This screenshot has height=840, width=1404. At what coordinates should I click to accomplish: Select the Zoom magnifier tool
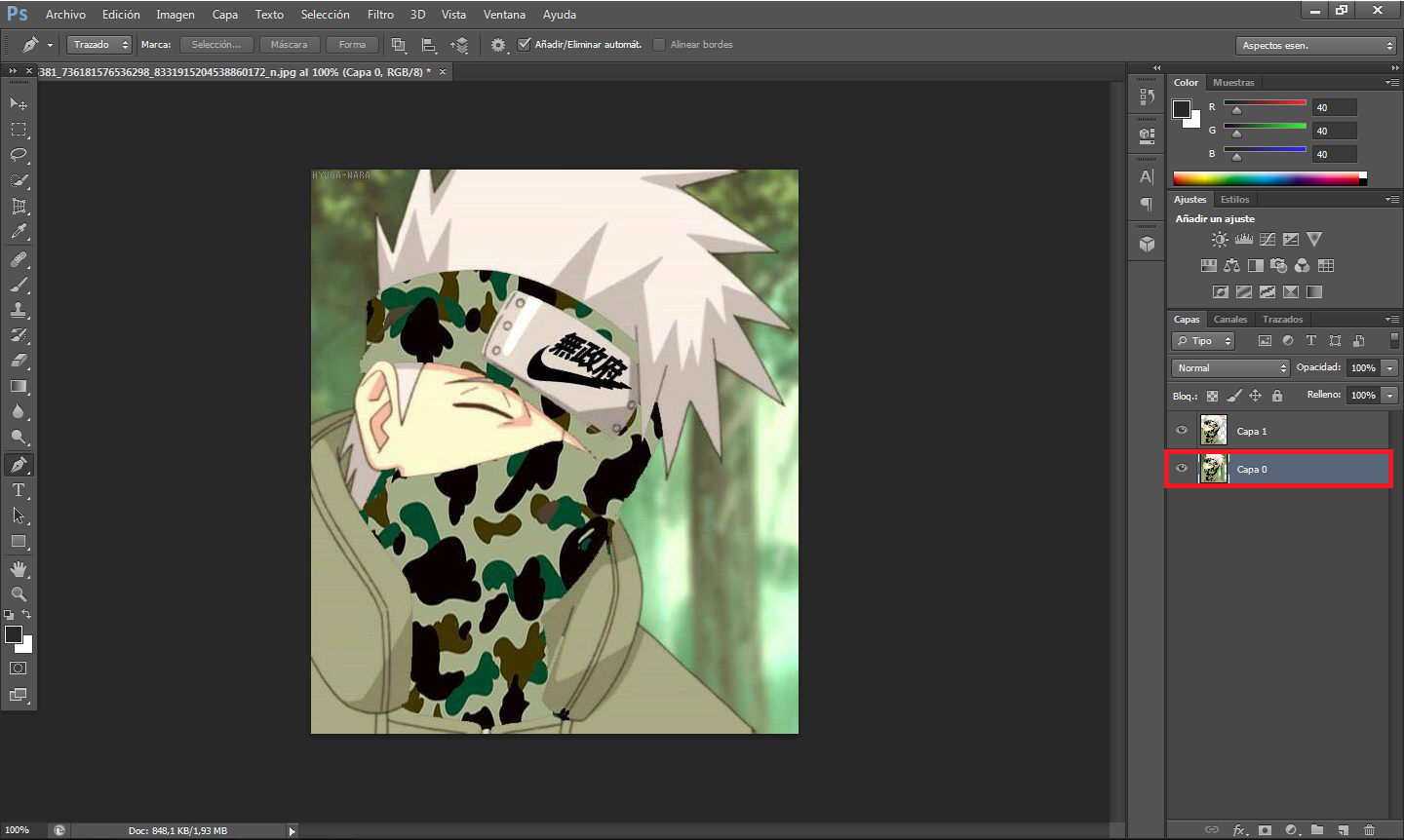(19, 593)
